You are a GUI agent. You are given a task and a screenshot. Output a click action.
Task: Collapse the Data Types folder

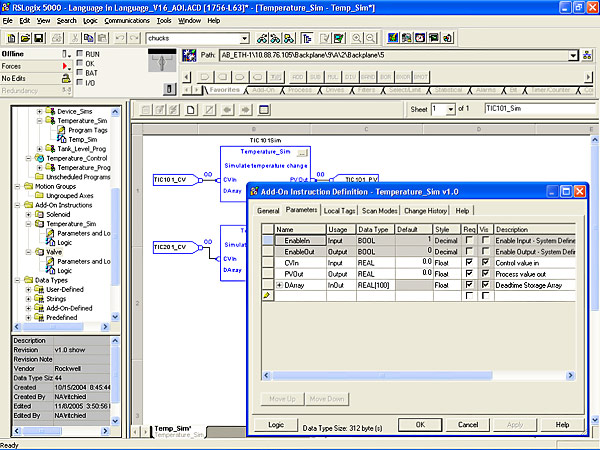tap(17, 280)
